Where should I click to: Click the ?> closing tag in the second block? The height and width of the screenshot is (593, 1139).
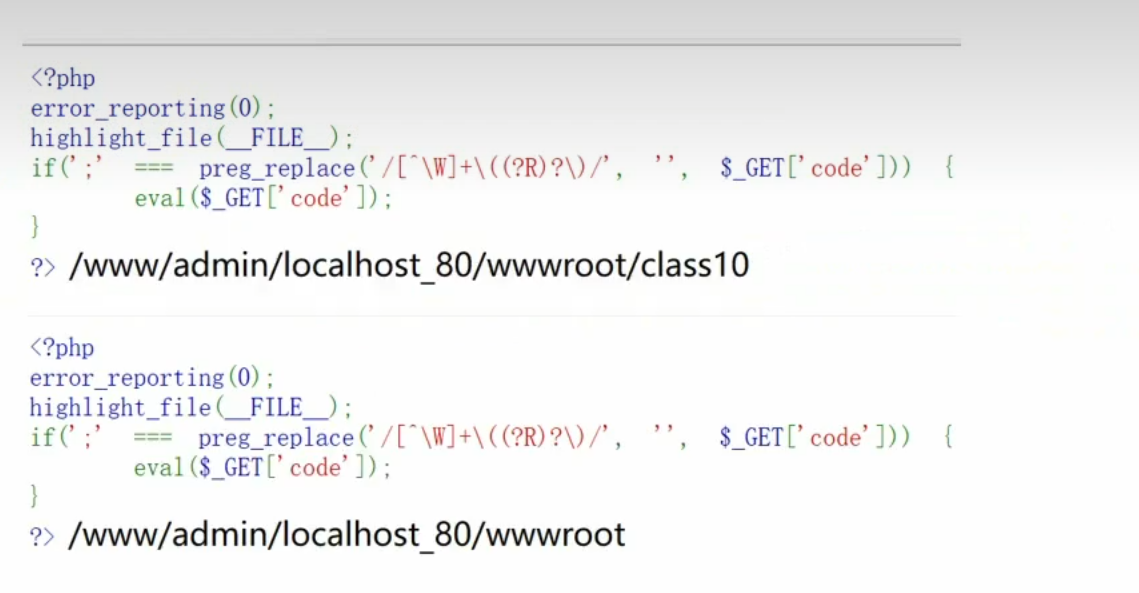tap(42, 537)
